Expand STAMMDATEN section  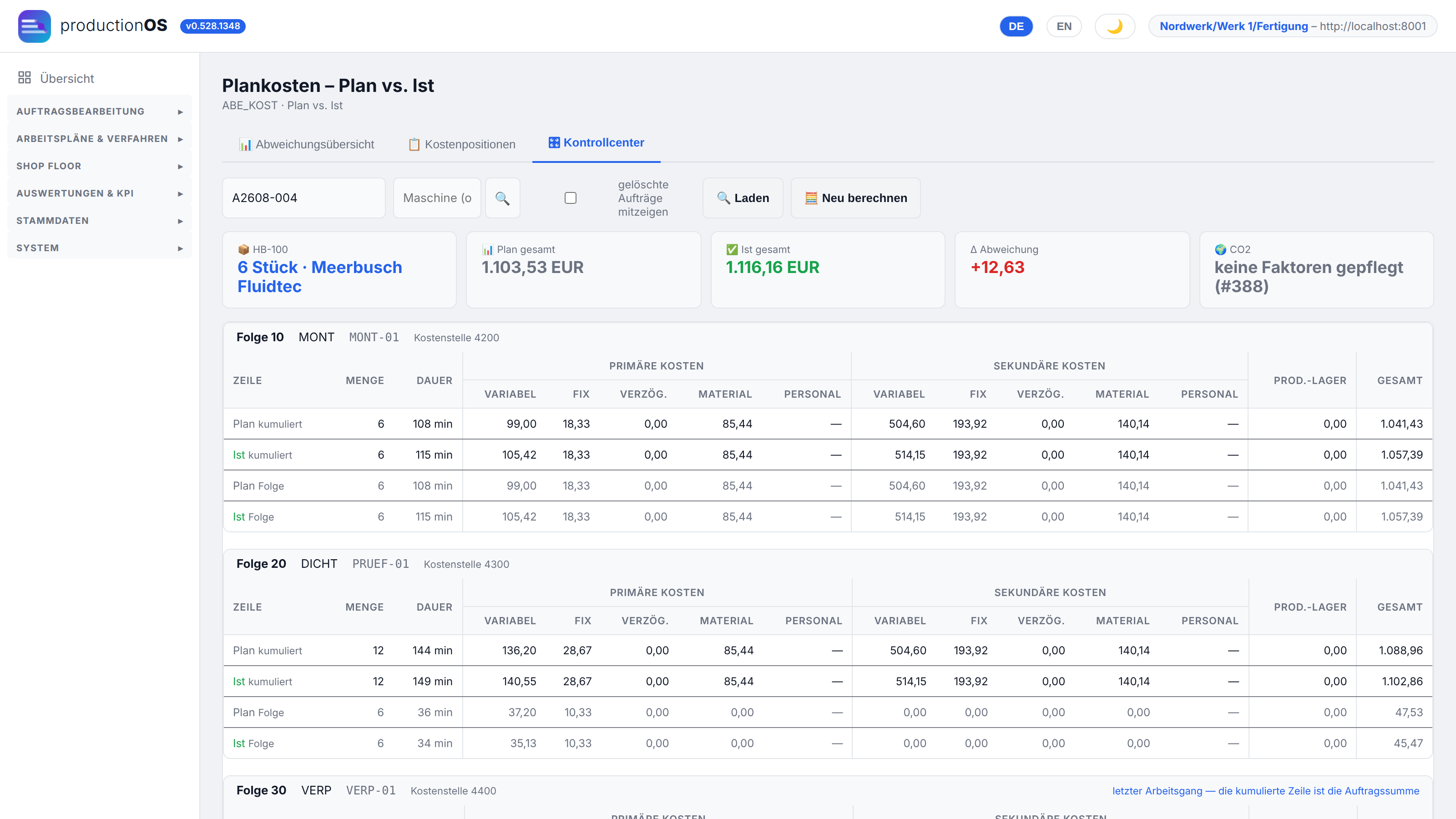100,220
